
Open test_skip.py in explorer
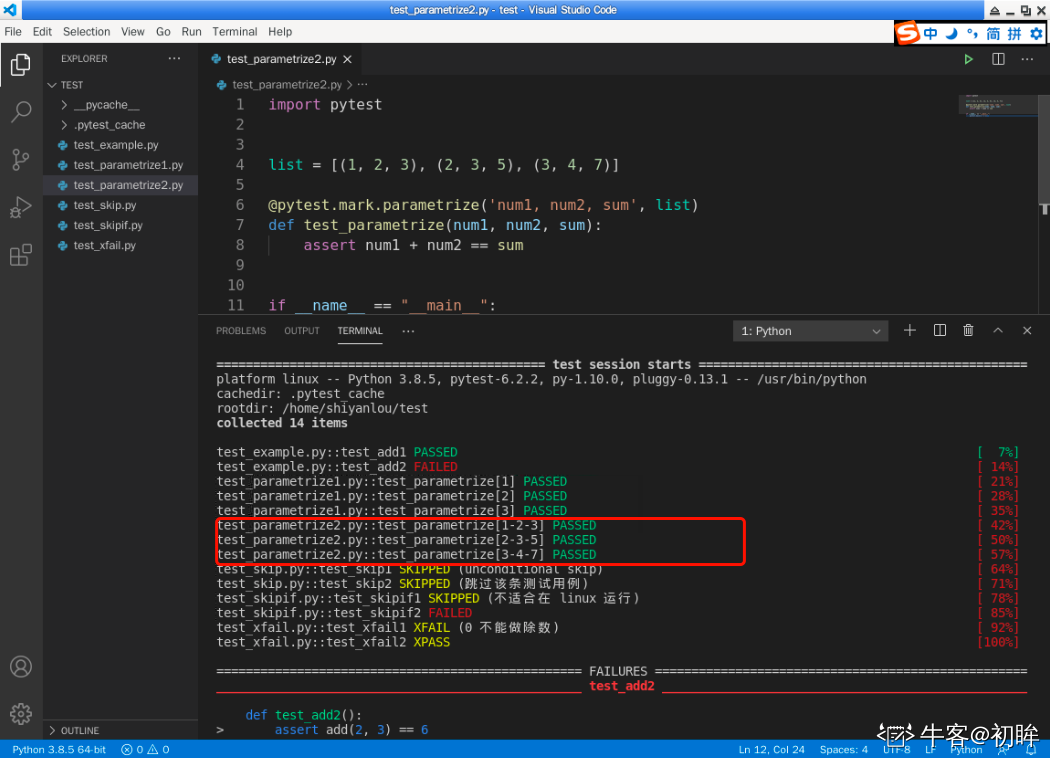coord(105,206)
